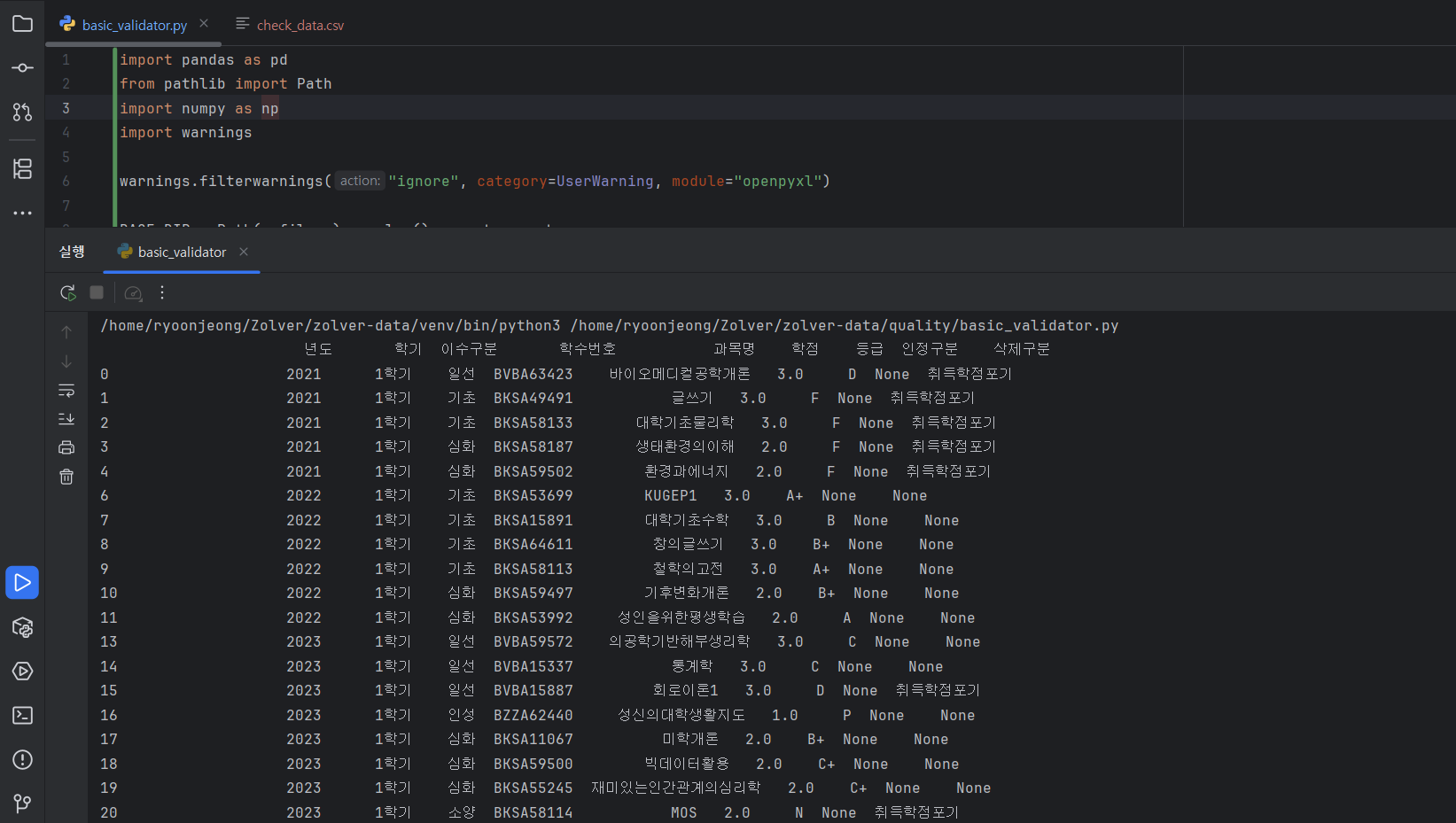Print the console output
Screen dimensions: 1456x823
point(66,448)
